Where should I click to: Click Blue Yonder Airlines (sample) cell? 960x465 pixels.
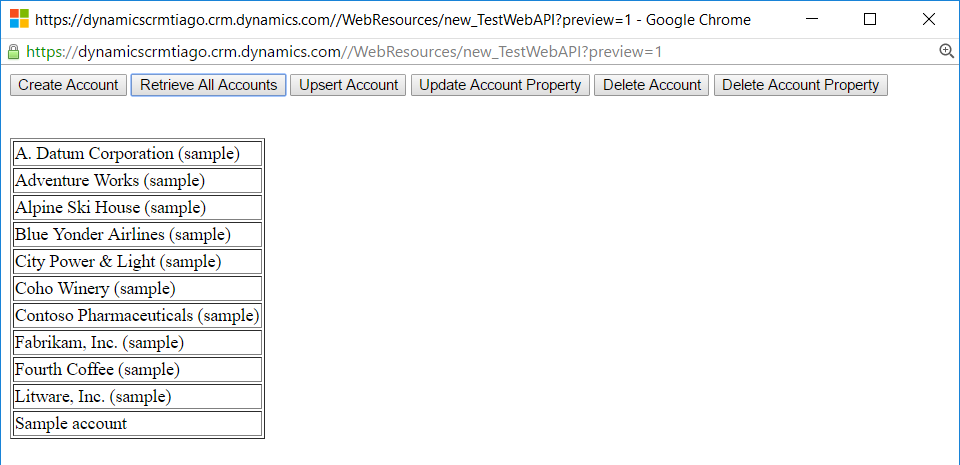122,235
